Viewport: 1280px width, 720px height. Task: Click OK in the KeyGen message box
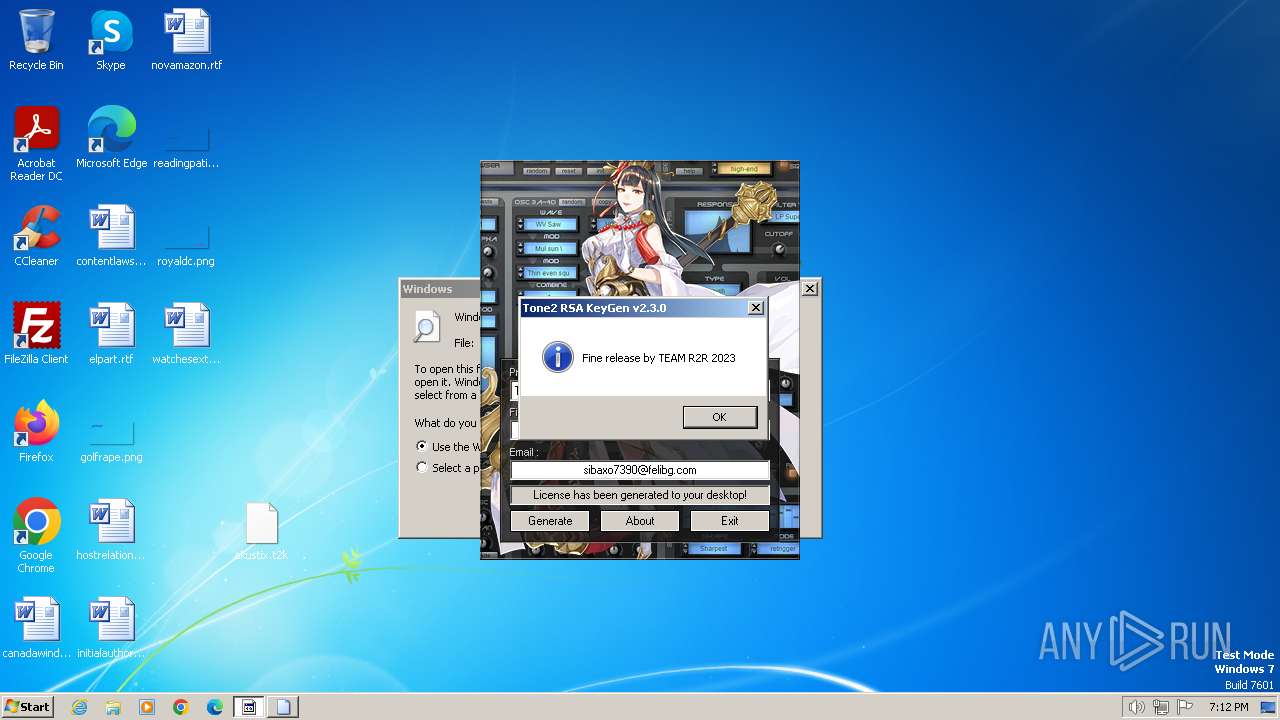(x=719, y=417)
